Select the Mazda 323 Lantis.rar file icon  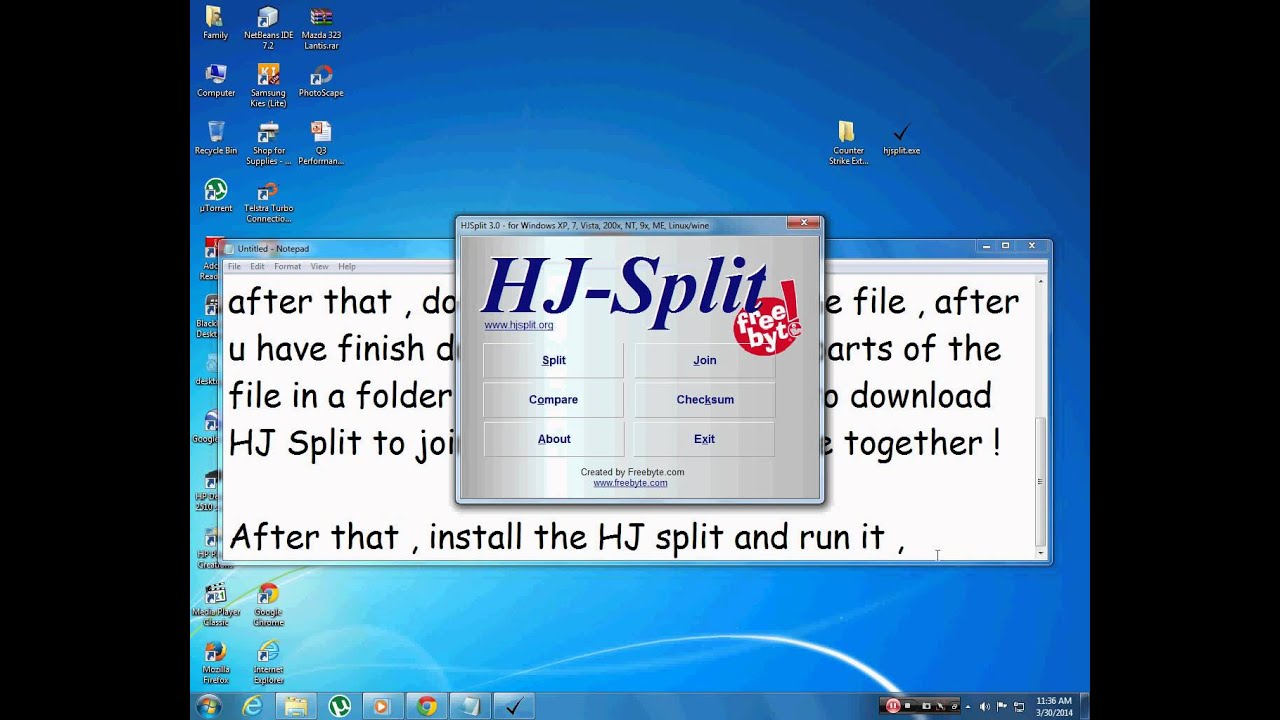(x=321, y=28)
